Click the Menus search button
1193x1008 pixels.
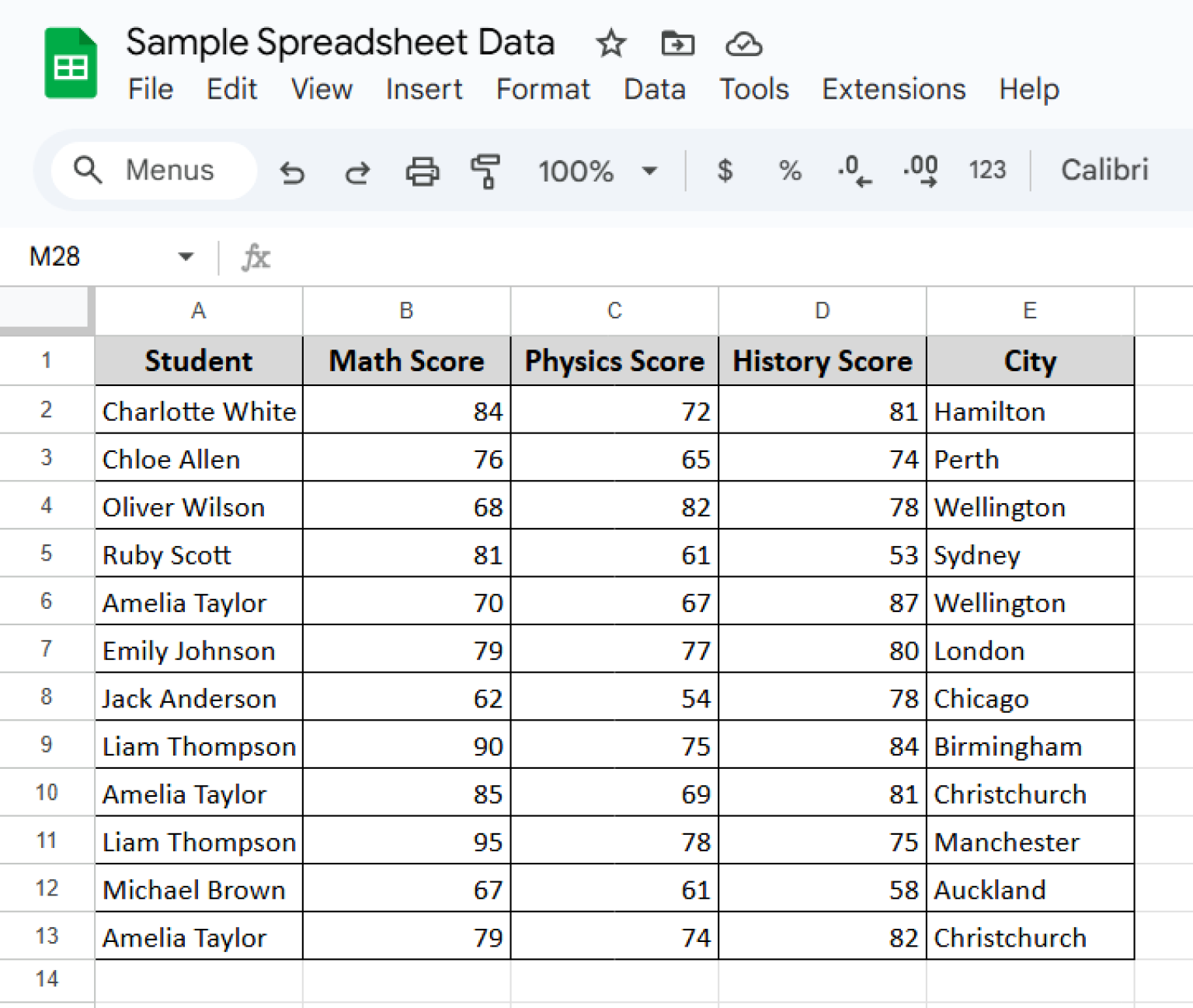click(151, 170)
